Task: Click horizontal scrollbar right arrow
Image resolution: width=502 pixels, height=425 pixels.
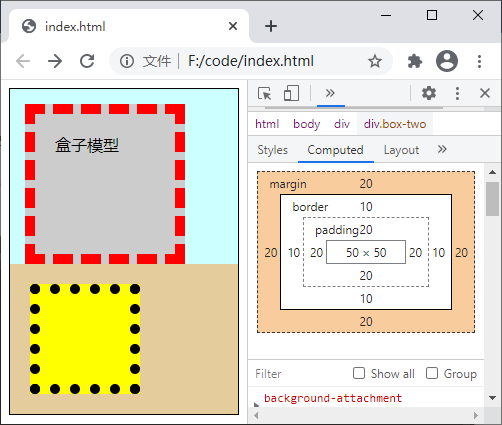Action: [x=476, y=415]
